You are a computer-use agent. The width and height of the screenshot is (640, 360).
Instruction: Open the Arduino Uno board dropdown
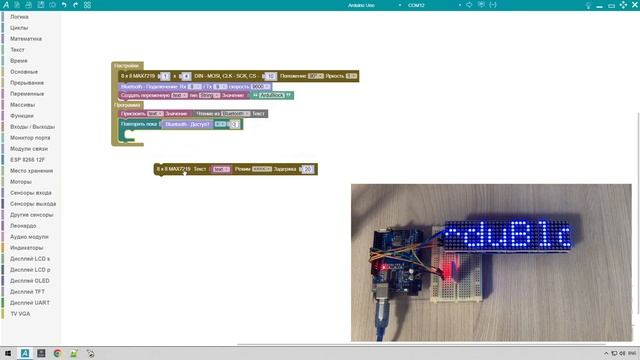tap(373, 5)
